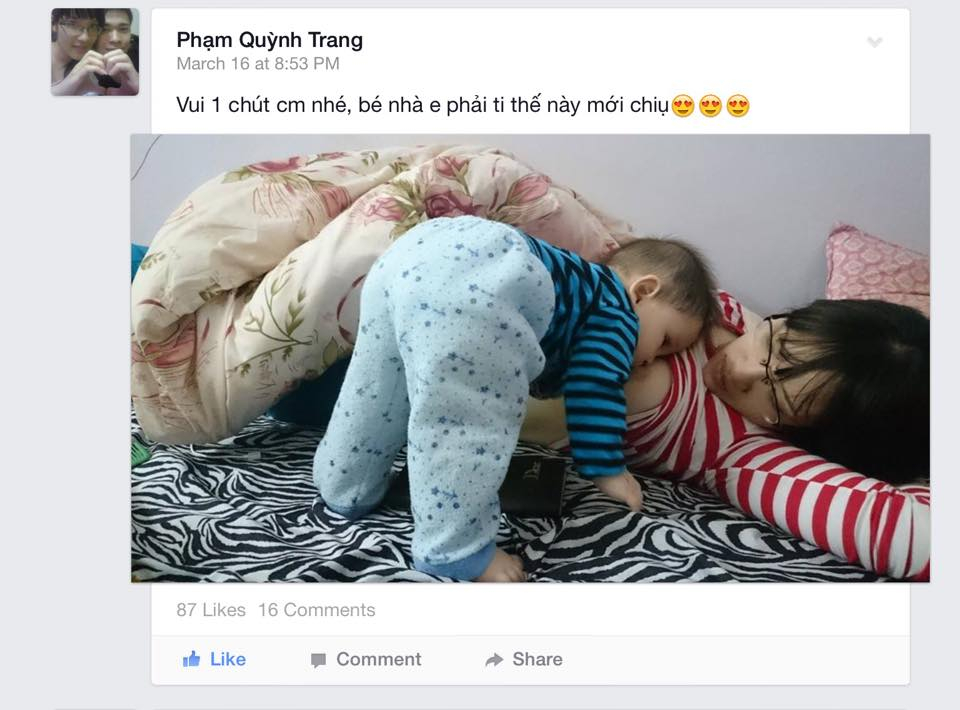This screenshot has height=710, width=960.
Task: Click the Comment label text
Action: pos(378,659)
